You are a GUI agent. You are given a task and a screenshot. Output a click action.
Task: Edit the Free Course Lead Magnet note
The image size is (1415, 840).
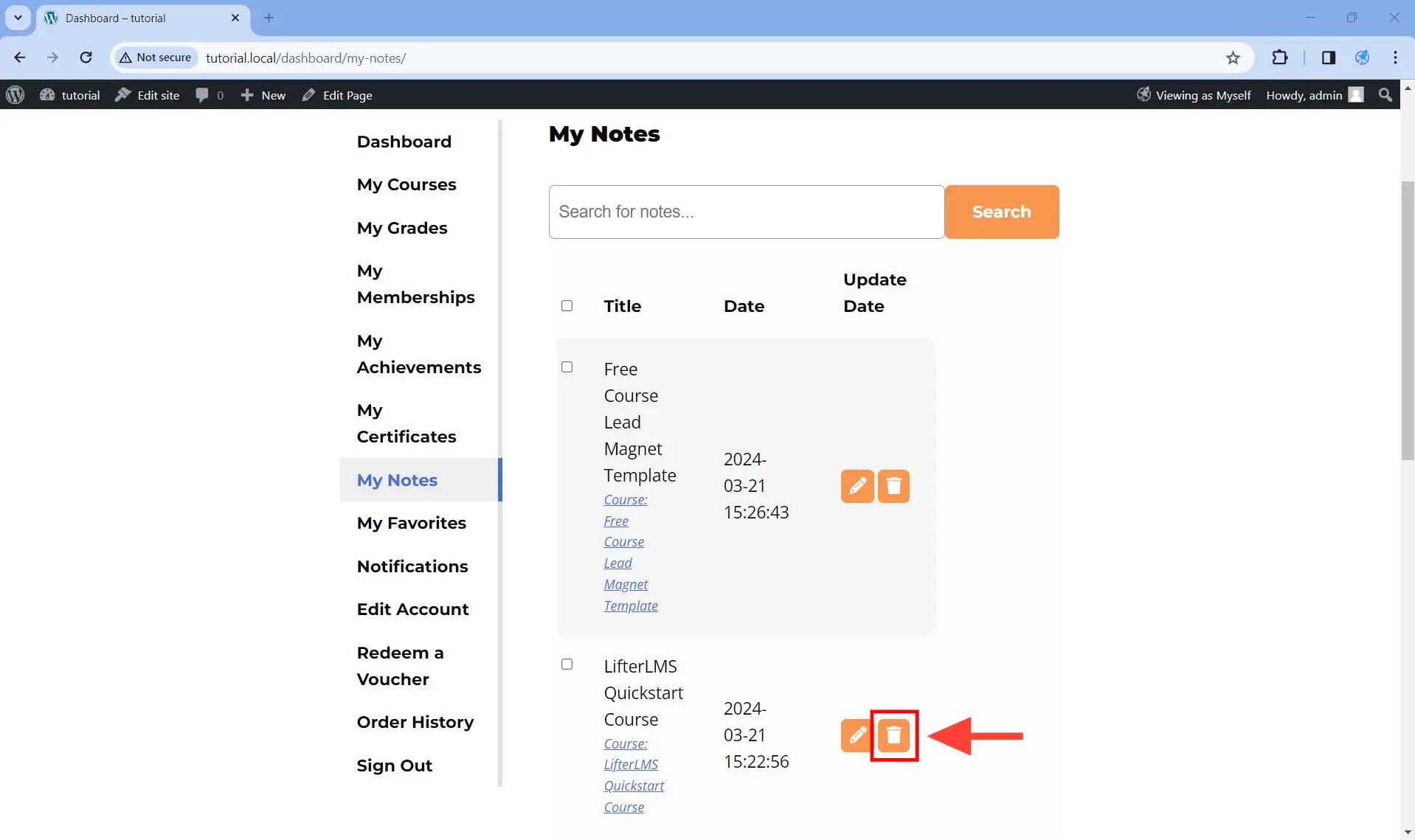tap(857, 487)
